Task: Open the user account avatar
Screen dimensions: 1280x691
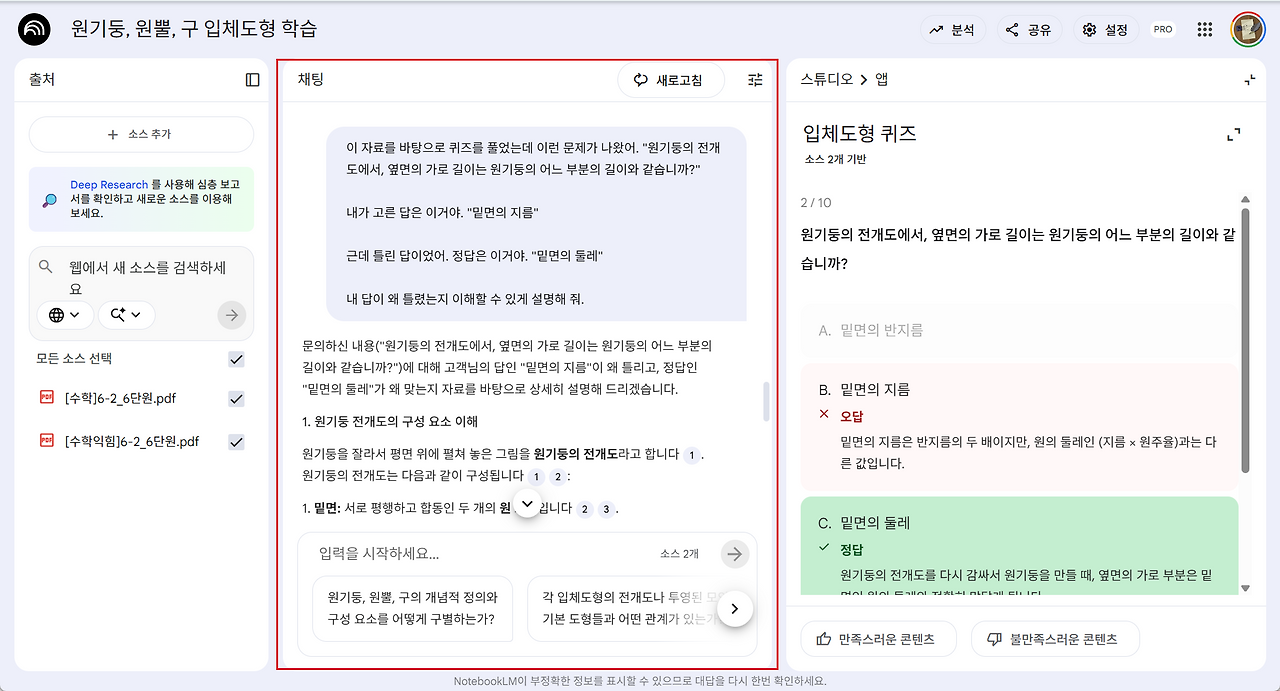Action: tap(1248, 30)
